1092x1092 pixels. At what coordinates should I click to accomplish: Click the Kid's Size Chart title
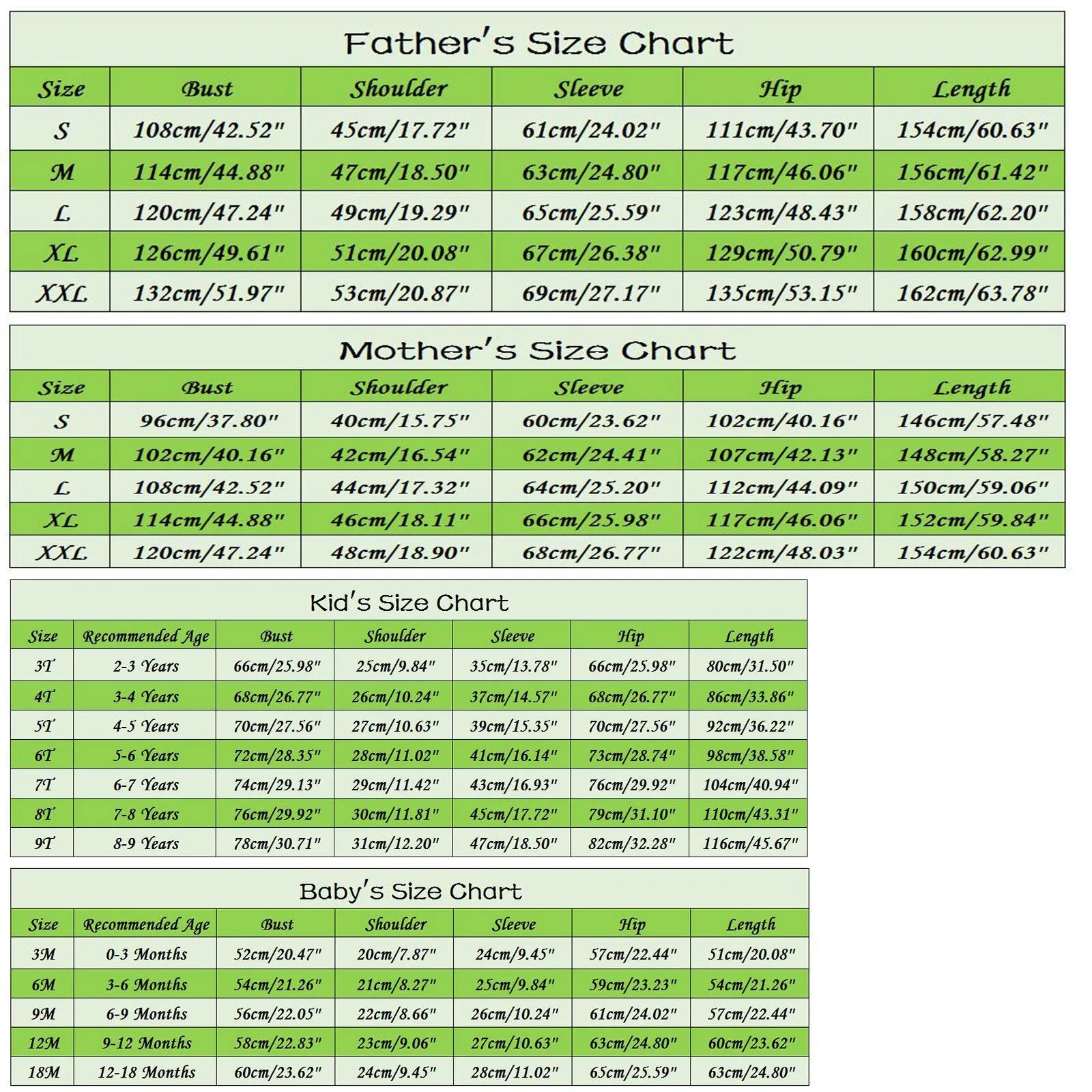coord(409,603)
